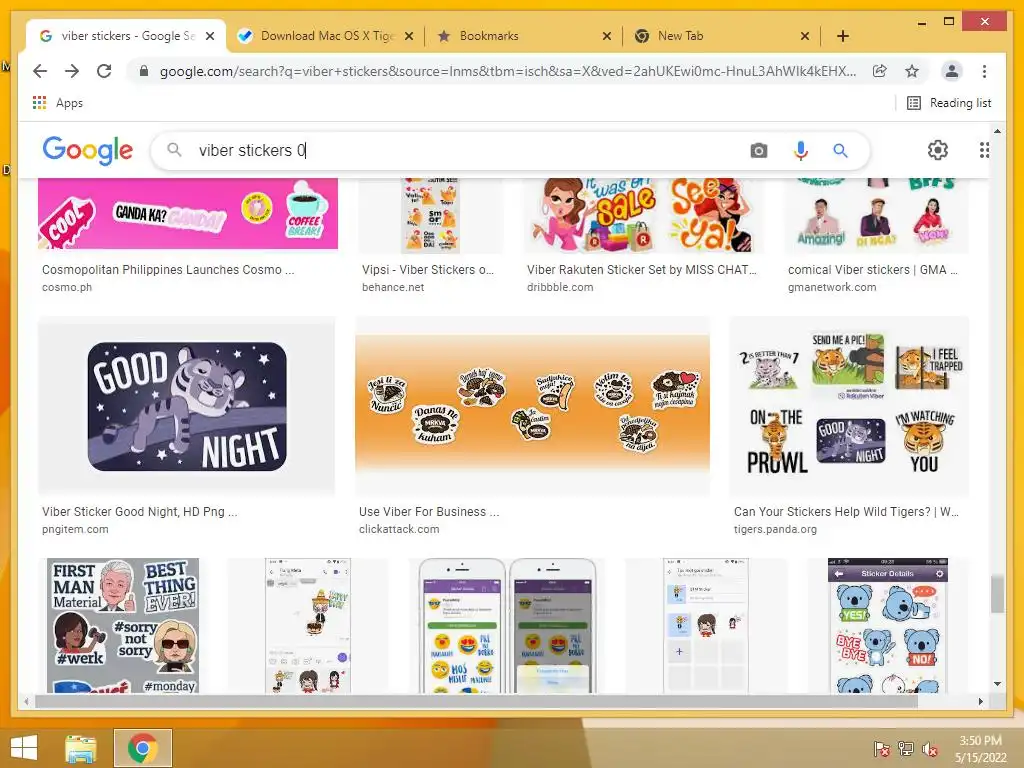Viewport: 1024px width, 768px height.
Task: Open the Viber Rakuten Sticker Set image
Action: [643, 216]
